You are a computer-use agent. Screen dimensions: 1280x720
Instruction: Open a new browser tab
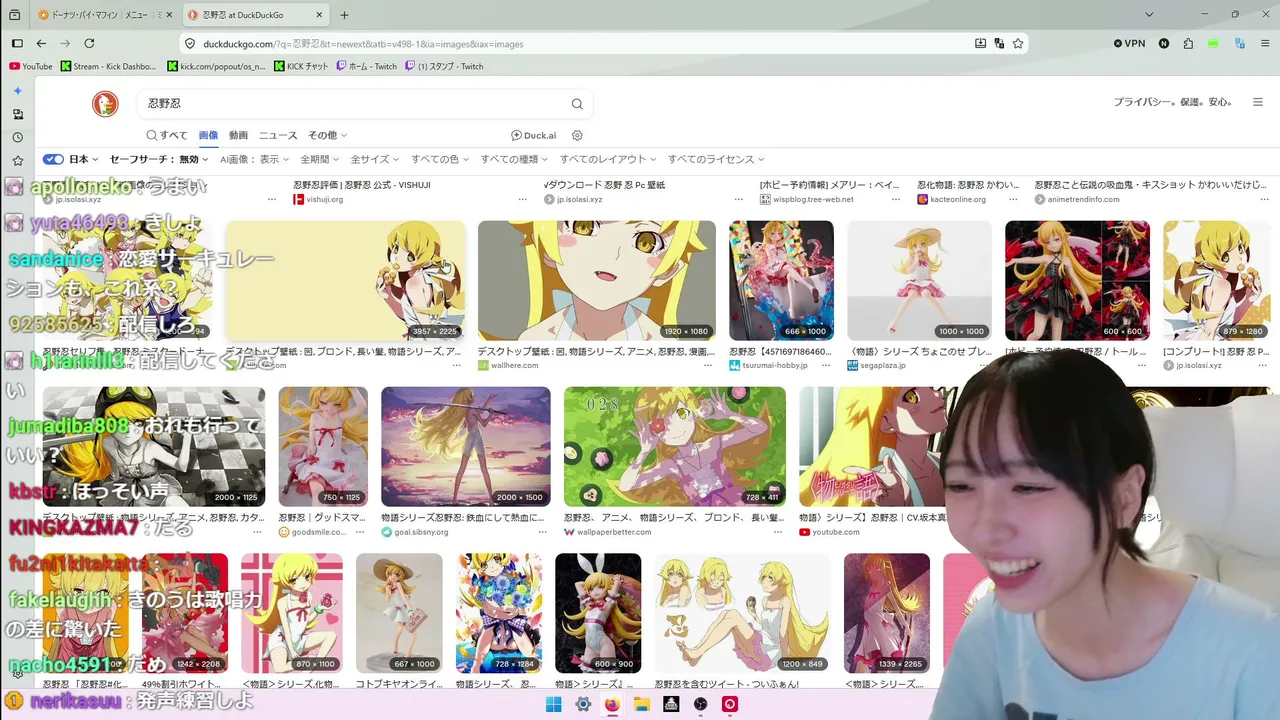[x=344, y=15]
